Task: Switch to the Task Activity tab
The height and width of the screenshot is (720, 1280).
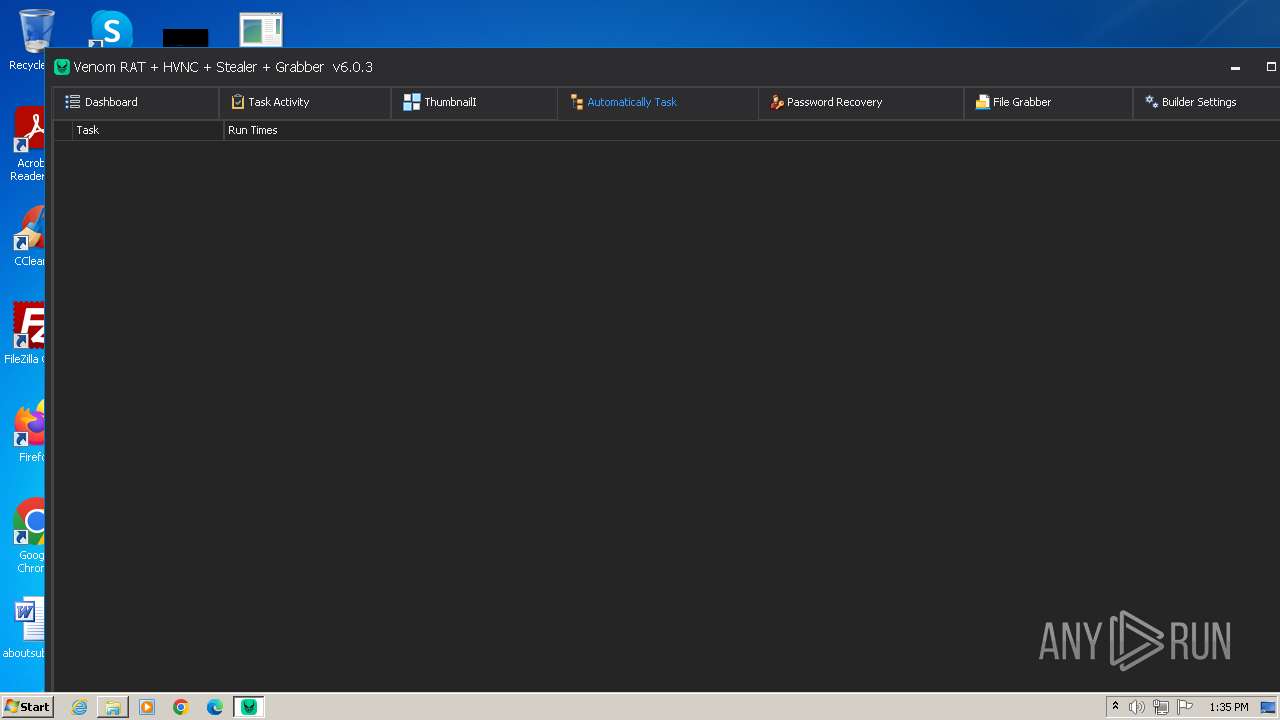Action: [x=305, y=102]
